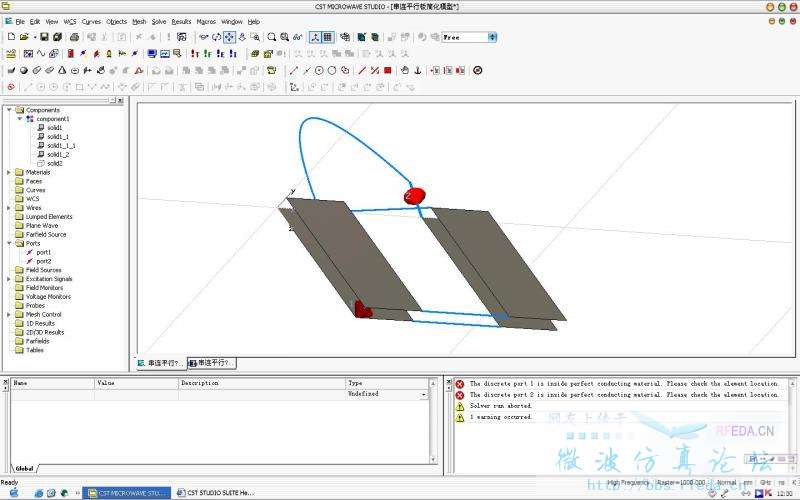800x500 pixels.
Task: Open the File menu
Action: click(20, 21)
